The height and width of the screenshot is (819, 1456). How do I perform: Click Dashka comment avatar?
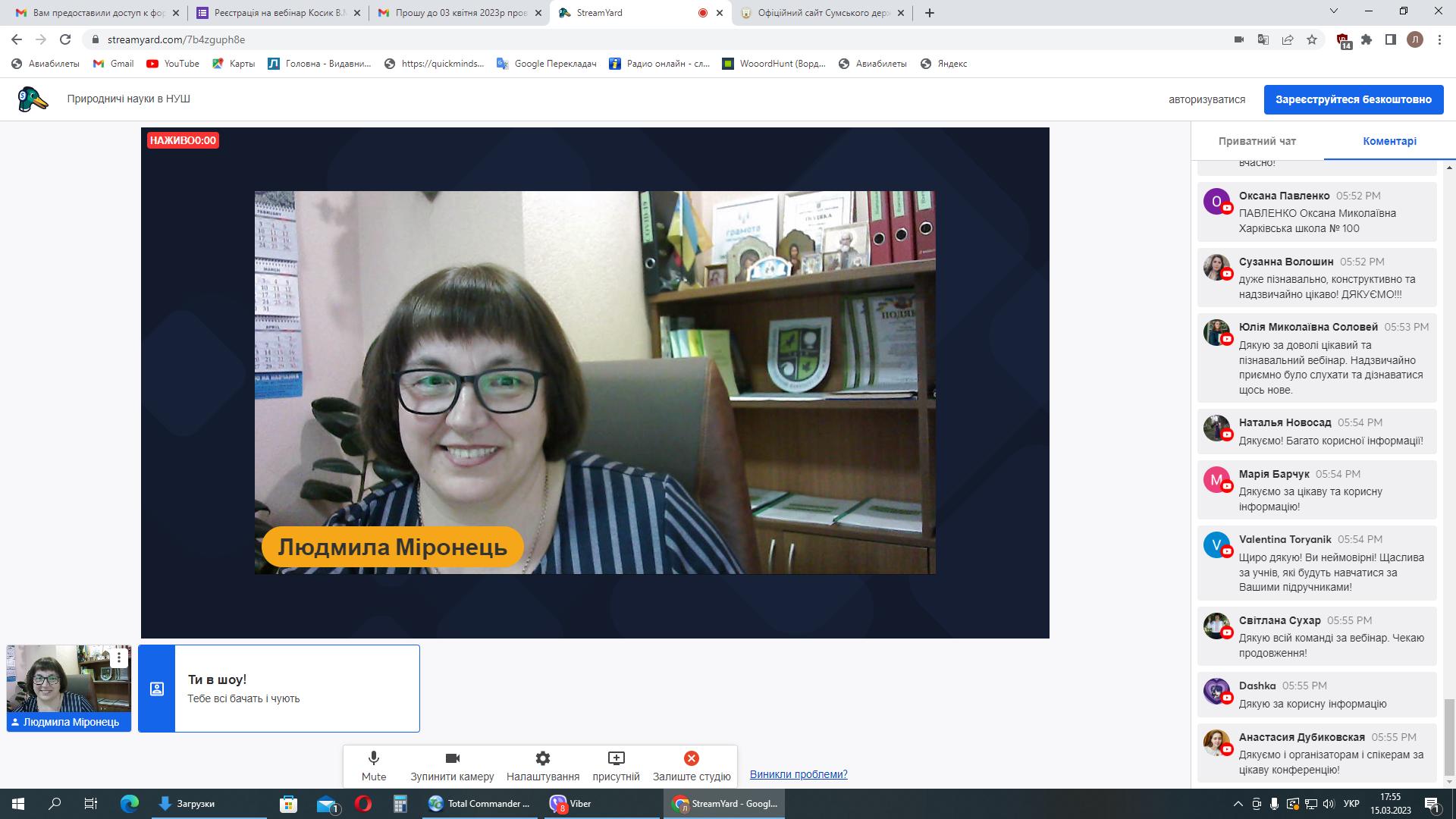click(x=1216, y=692)
